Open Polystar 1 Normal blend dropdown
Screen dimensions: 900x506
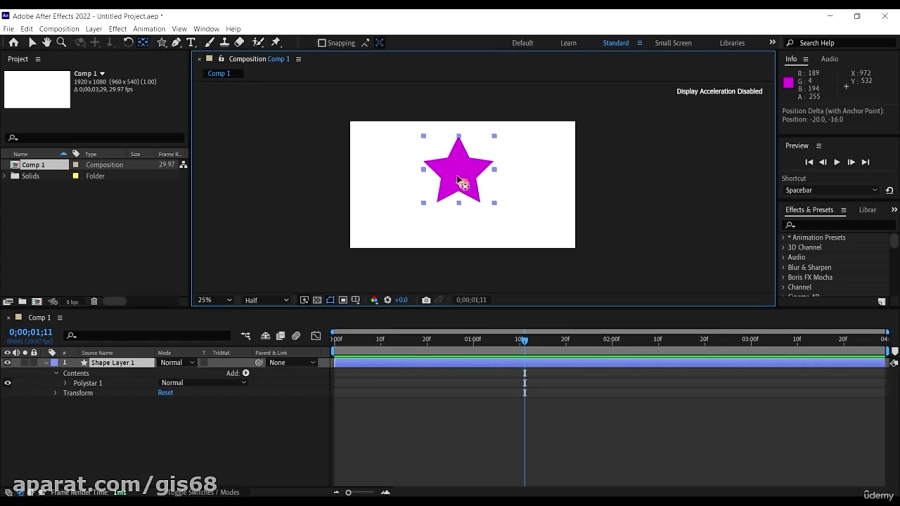[203, 383]
